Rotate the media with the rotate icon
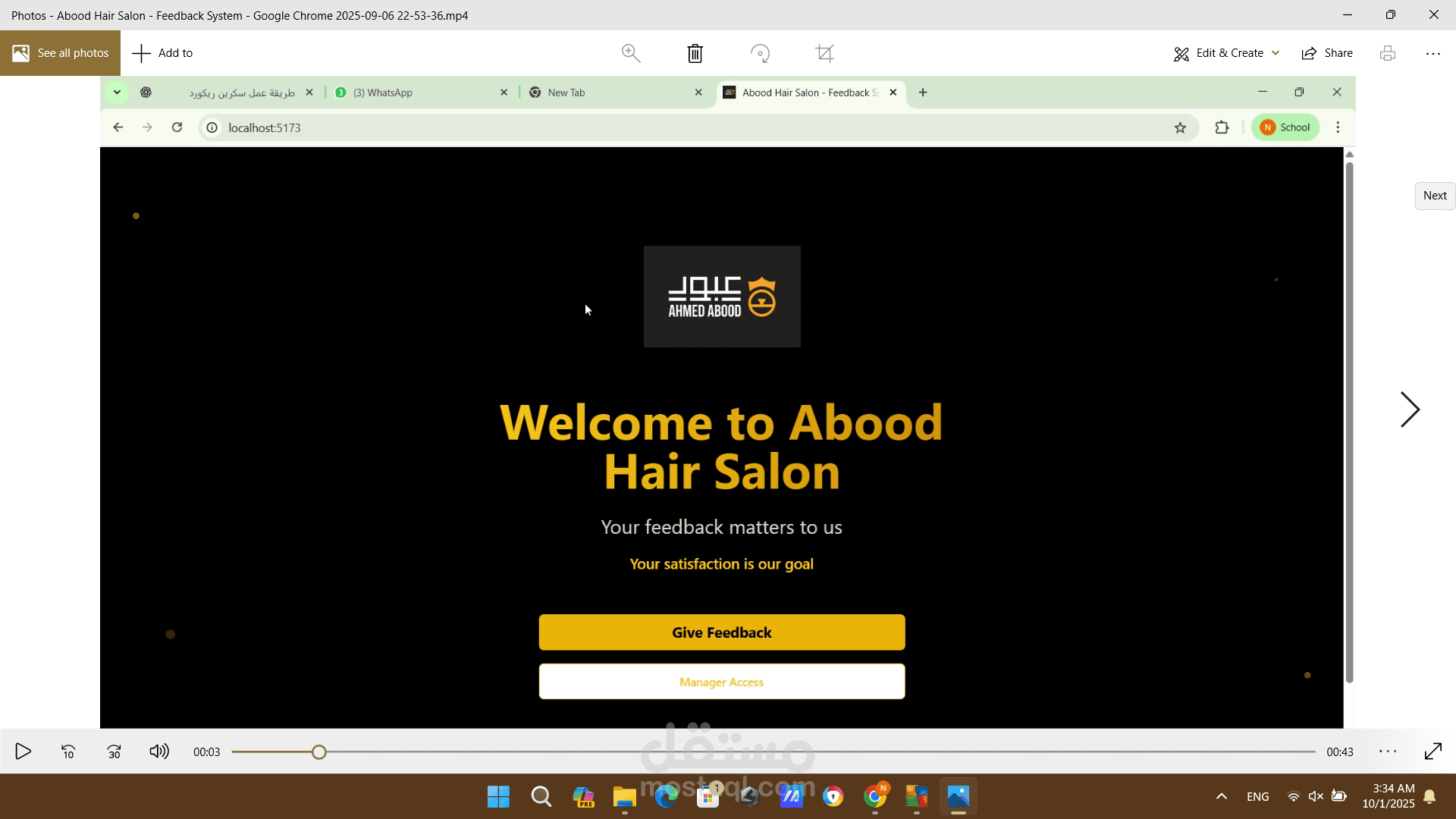This screenshot has width=1456, height=819. (760, 53)
